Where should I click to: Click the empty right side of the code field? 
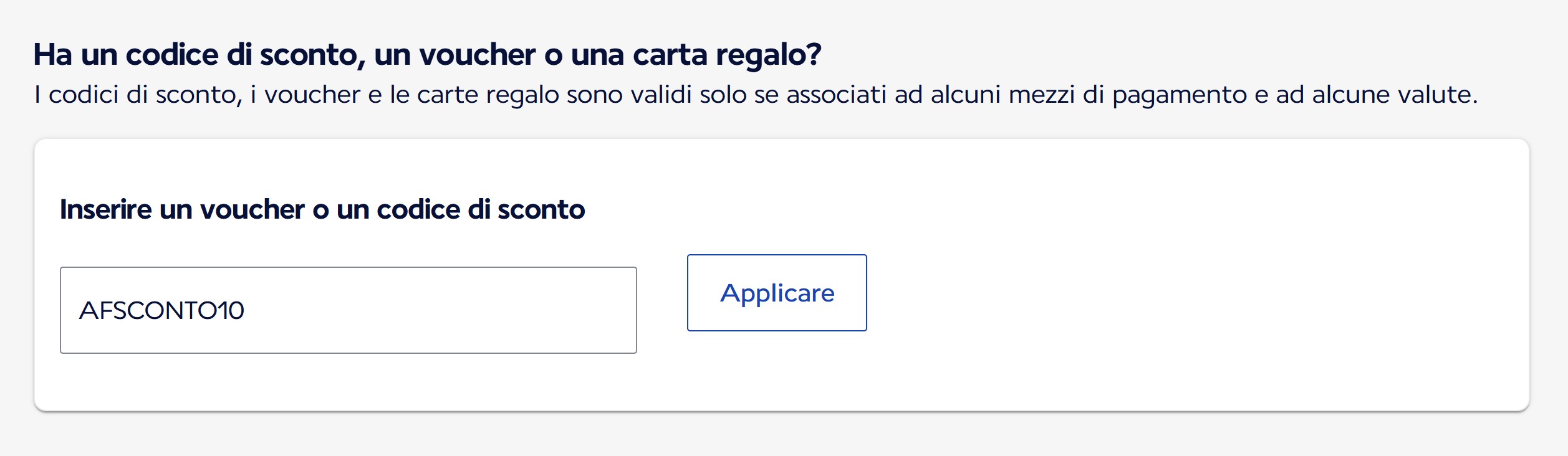click(x=499, y=310)
